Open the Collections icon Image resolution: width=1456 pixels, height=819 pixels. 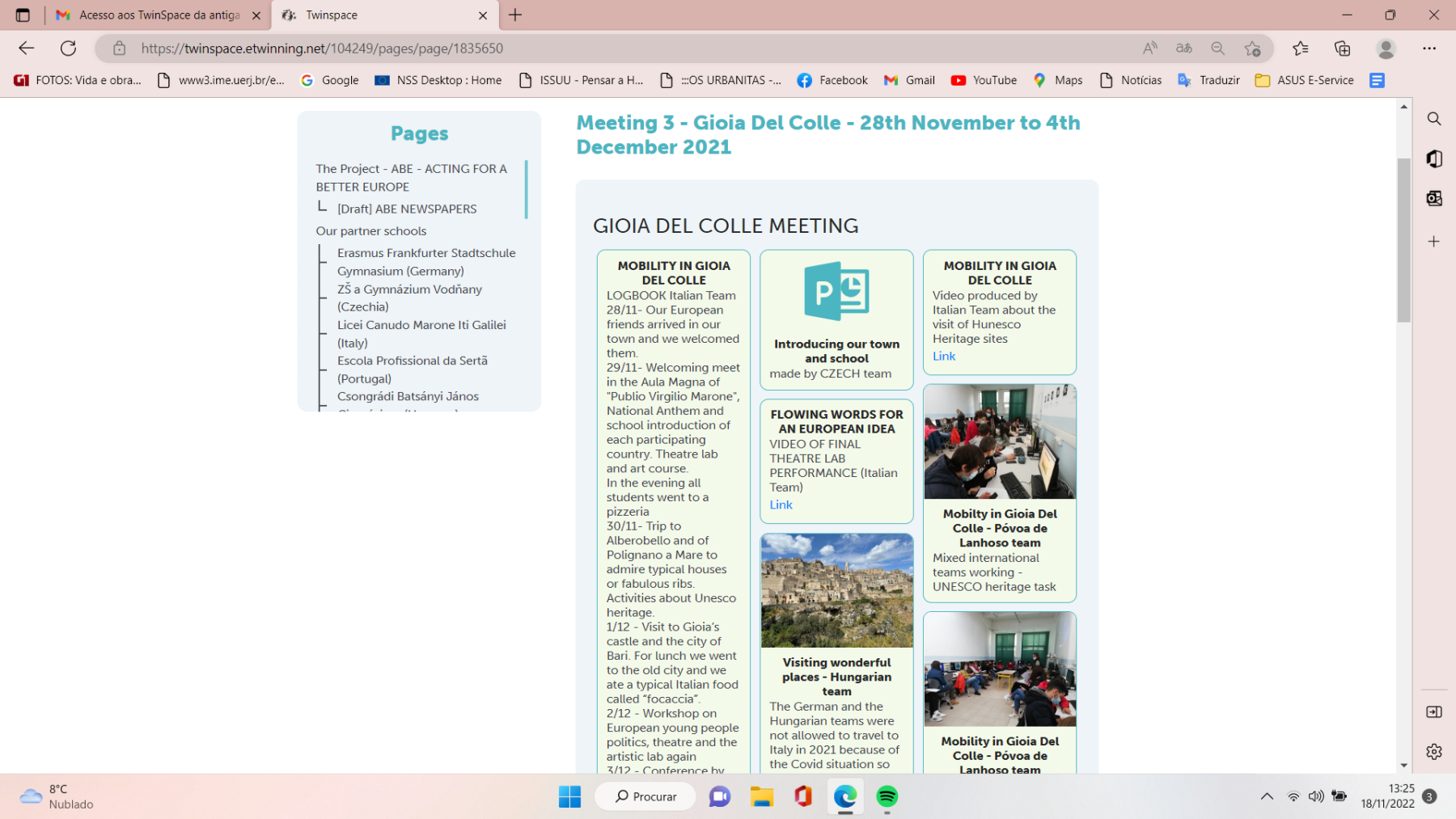pyautogui.click(x=1343, y=49)
